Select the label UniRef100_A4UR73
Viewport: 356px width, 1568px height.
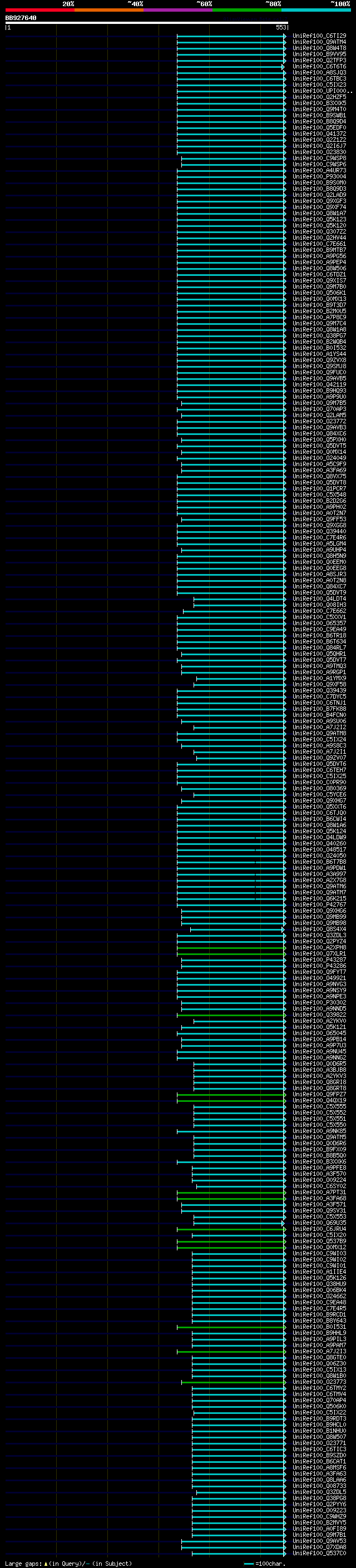click(x=319, y=171)
